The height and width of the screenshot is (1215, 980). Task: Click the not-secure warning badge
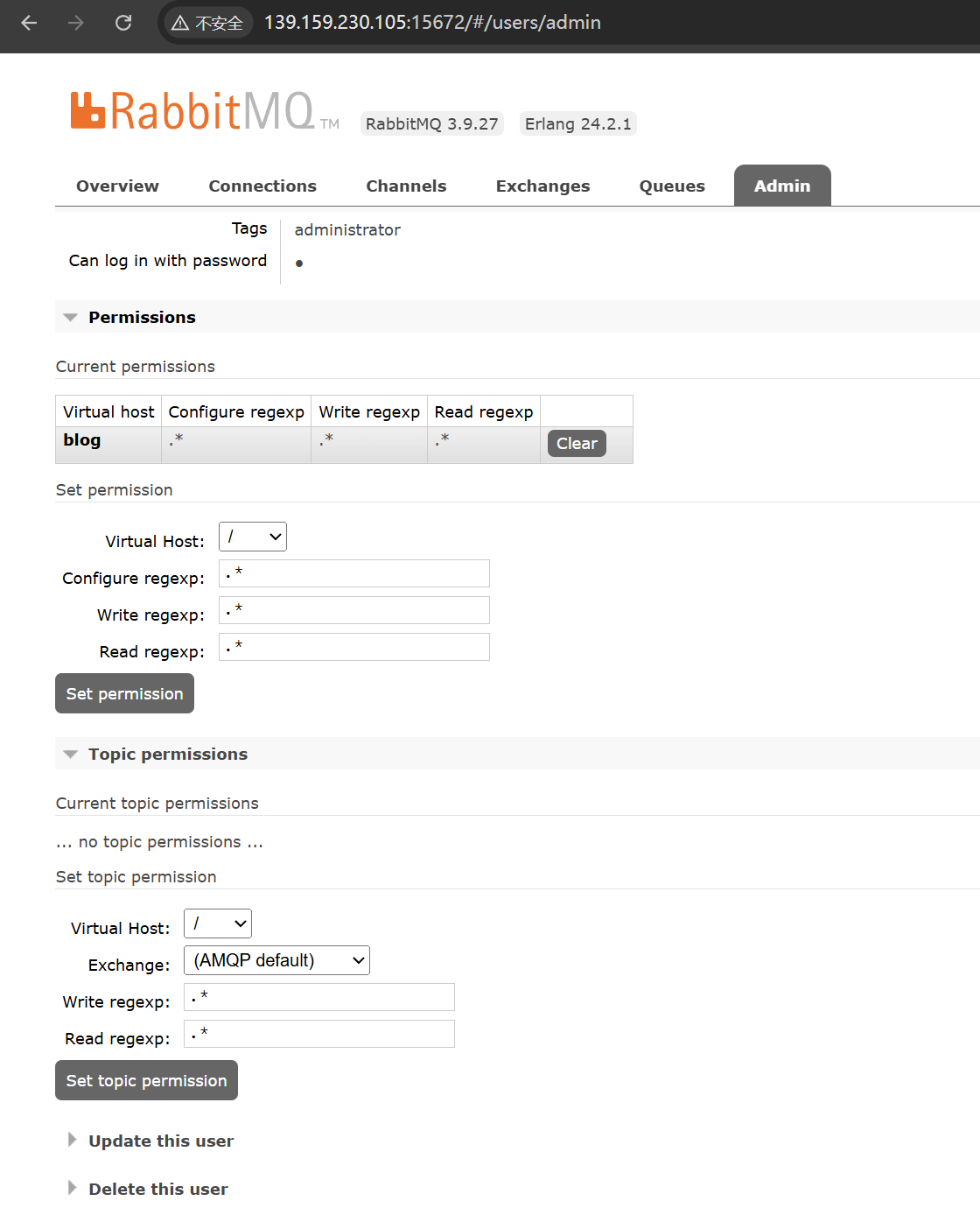(208, 23)
